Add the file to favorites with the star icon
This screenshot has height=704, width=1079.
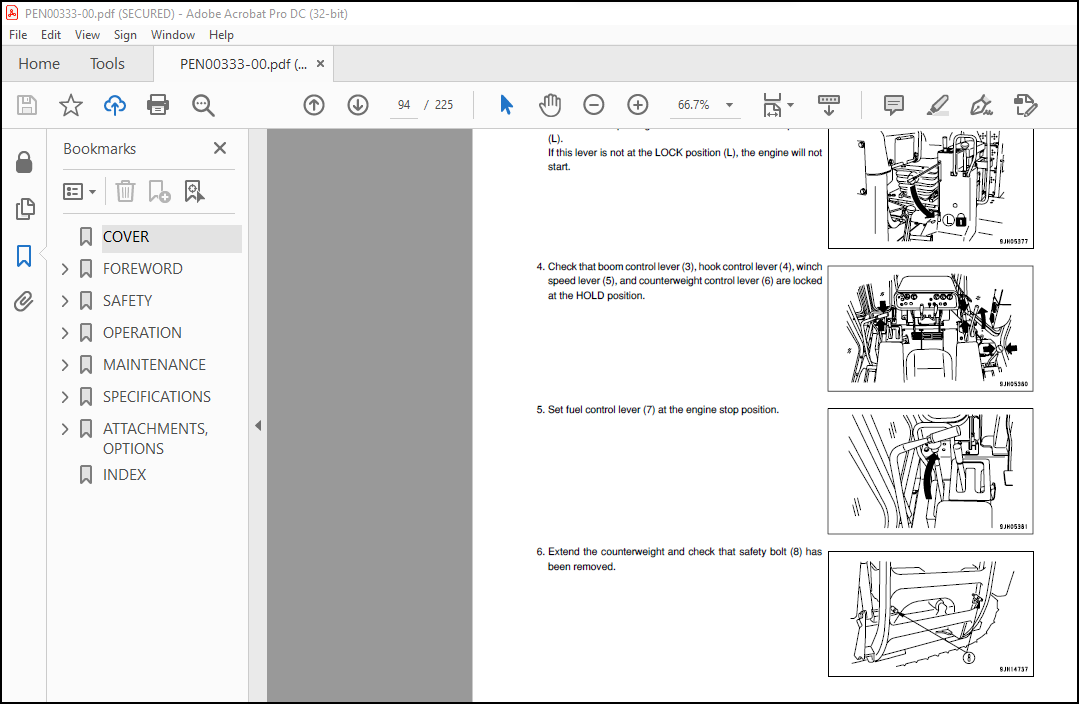pos(70,105)
